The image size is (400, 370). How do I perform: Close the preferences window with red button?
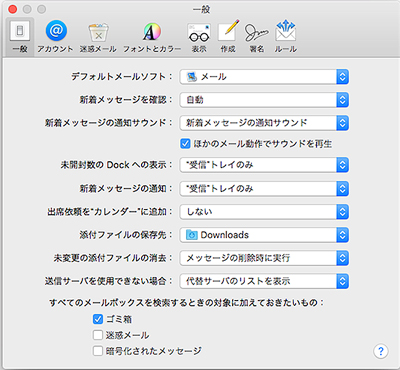[13, 9]
